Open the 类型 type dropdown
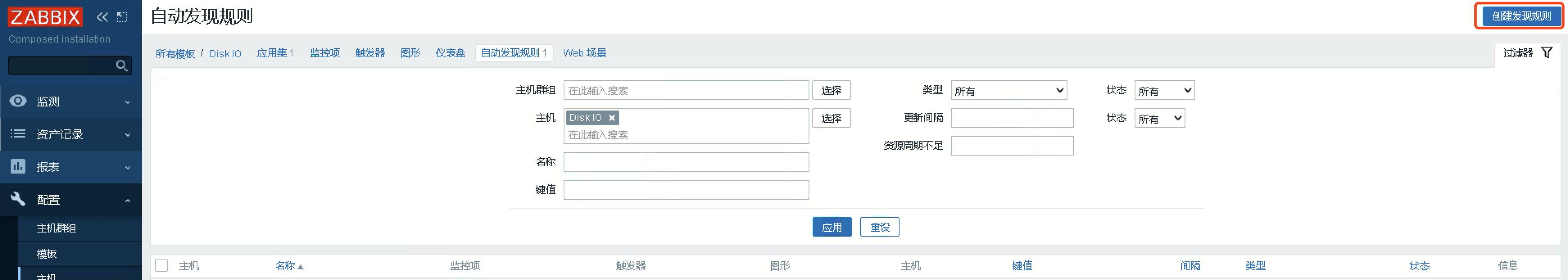The width and height of the screenshot is (1568, 280). (x=1008, y=91)
